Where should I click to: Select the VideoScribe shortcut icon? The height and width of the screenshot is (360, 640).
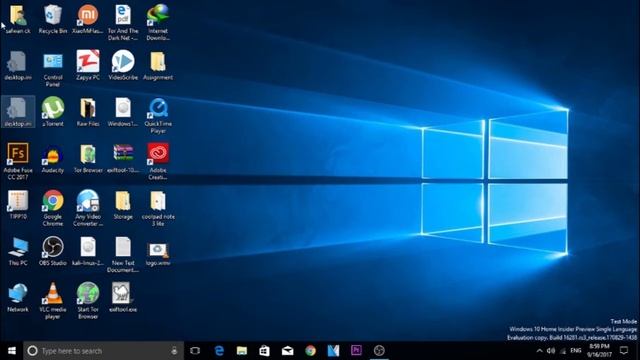[x=123, y=65]
